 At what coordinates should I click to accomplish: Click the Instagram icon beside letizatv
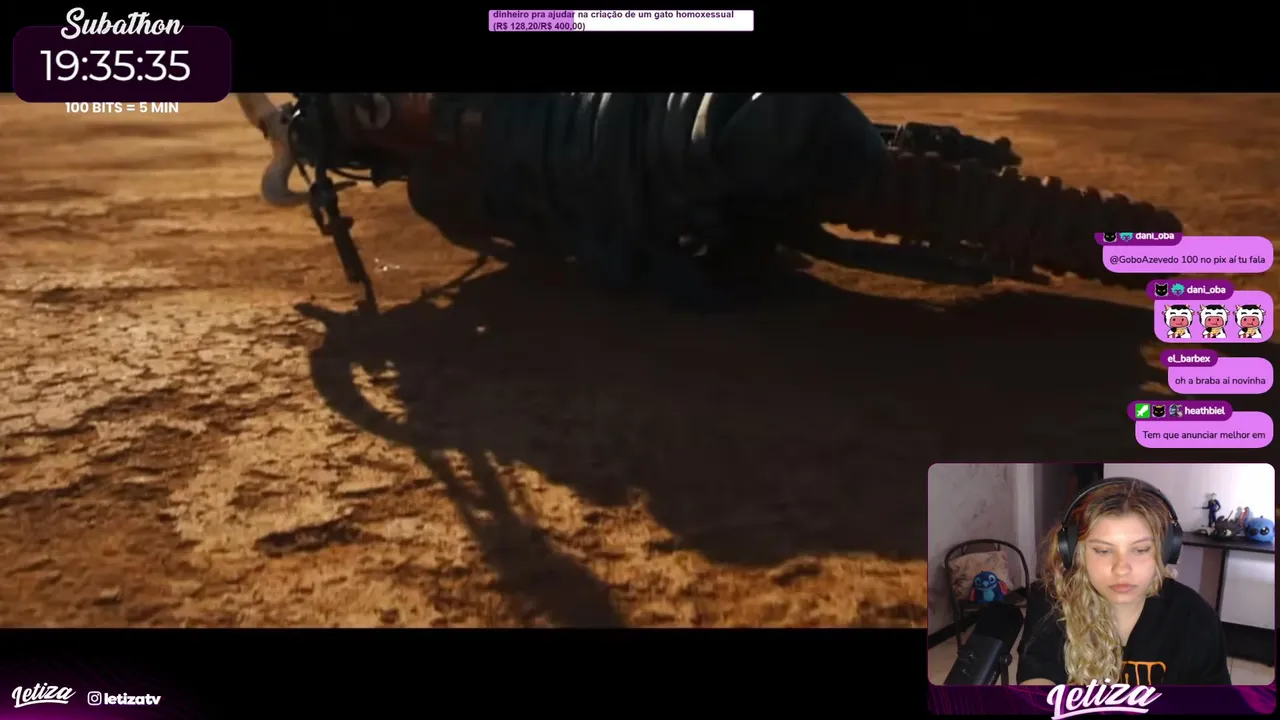(94, 698)
